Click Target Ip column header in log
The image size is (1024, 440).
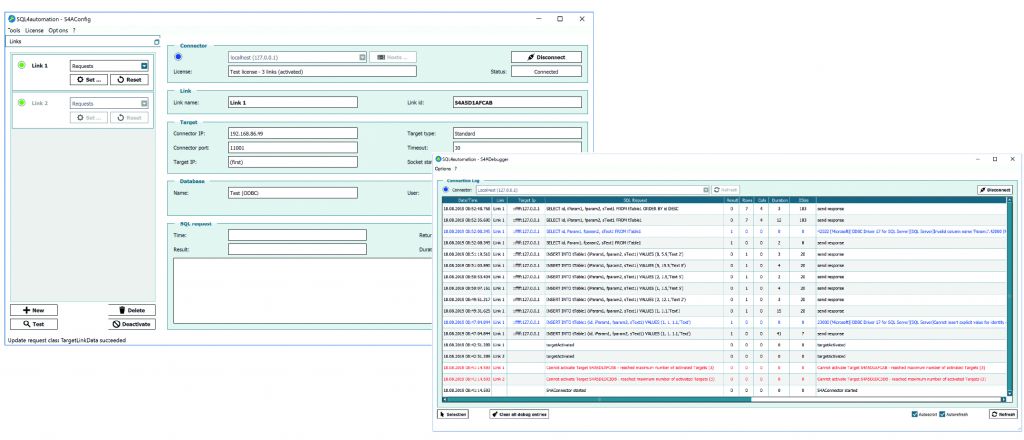526,200
